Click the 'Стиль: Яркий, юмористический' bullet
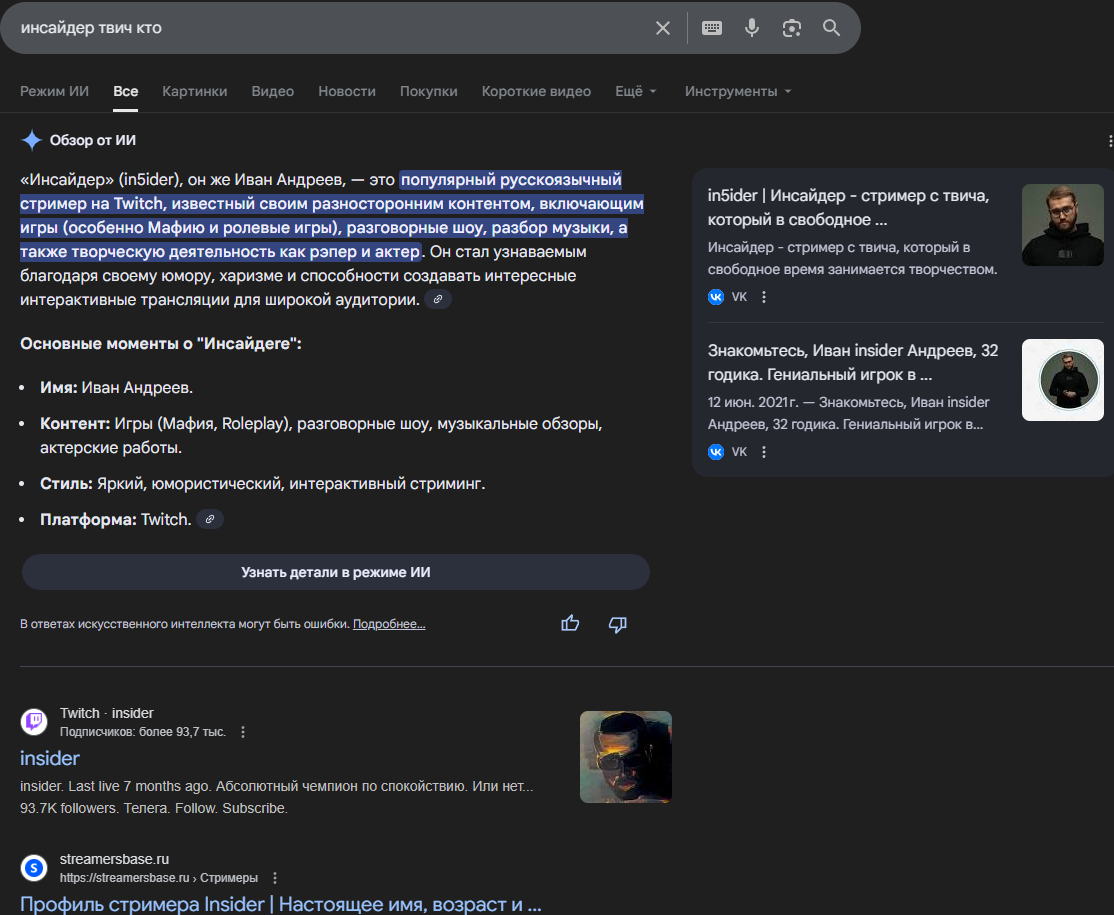Viewport: 1114px width, 915px height. pyautogui.click(x=262, y=484)
